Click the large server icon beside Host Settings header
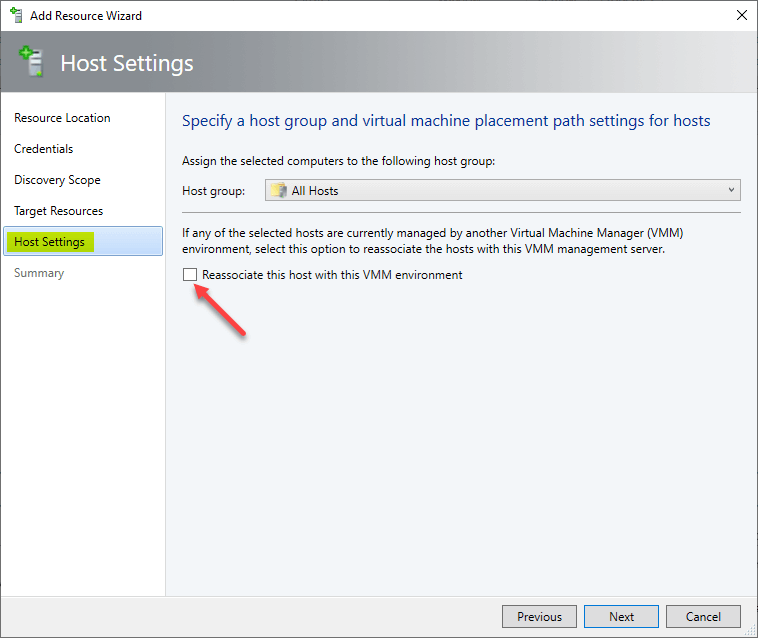Screen dimensions: 758x638 (31, 61)
